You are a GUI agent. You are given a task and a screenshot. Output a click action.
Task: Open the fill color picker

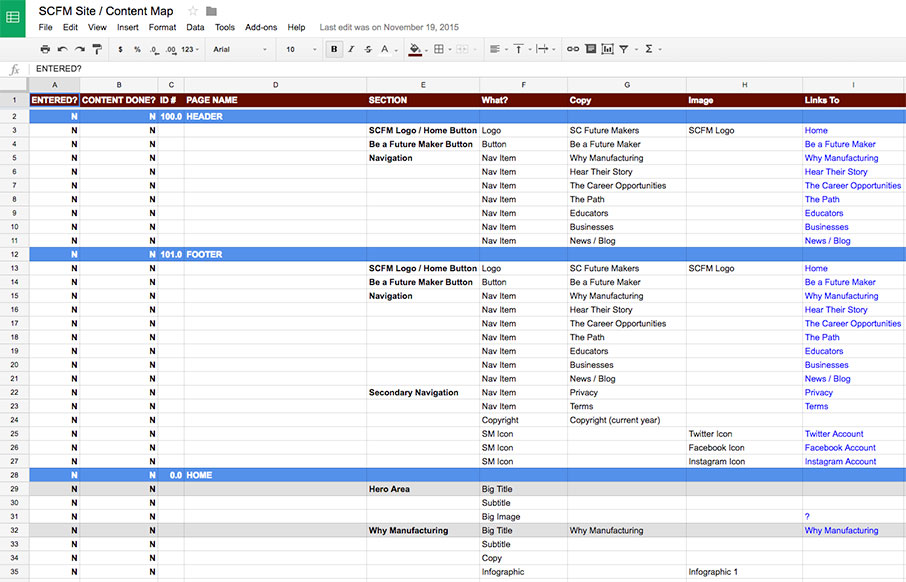coord(418,49)
